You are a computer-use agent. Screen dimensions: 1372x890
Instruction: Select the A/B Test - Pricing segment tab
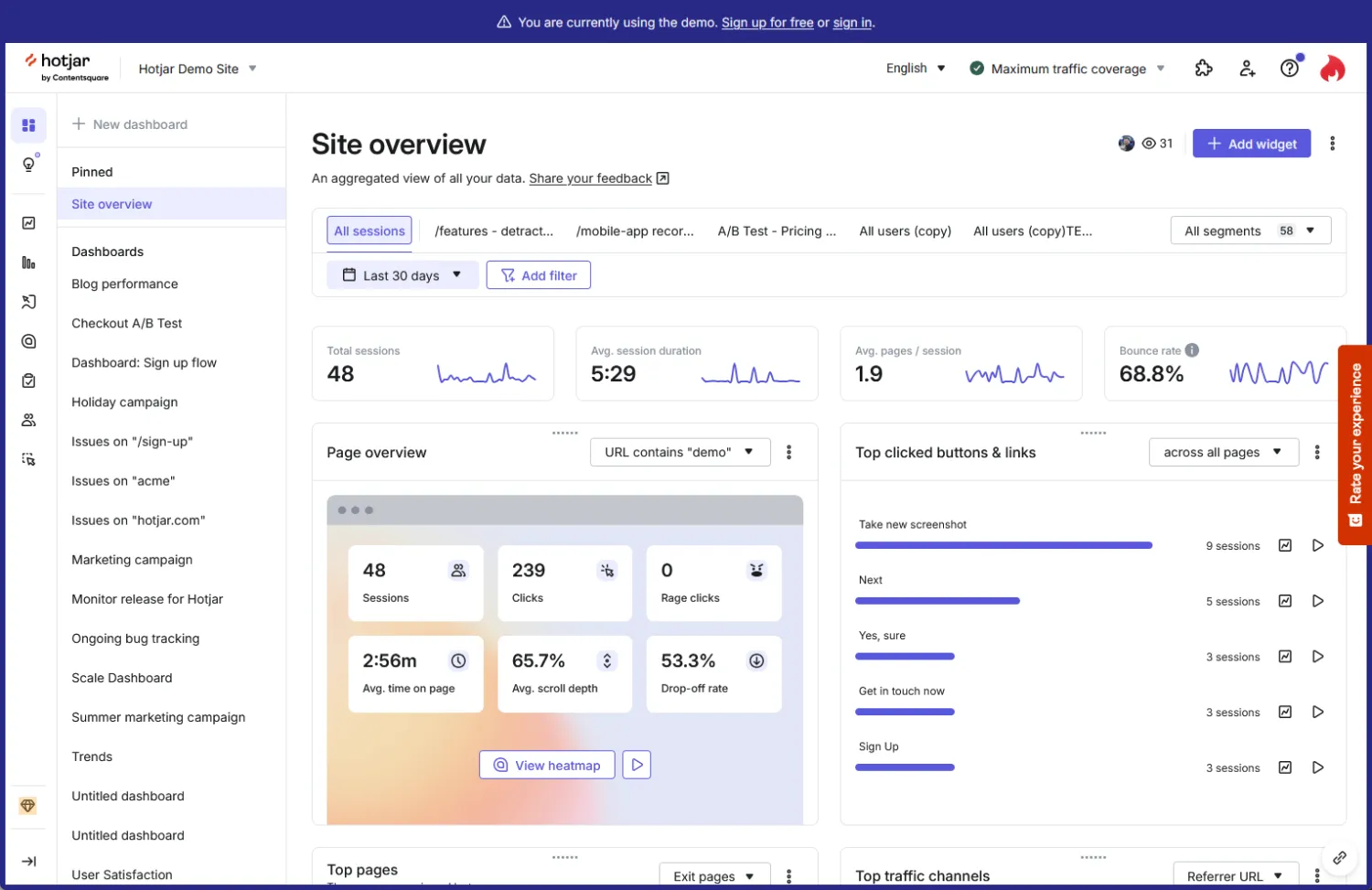point(777,231)
